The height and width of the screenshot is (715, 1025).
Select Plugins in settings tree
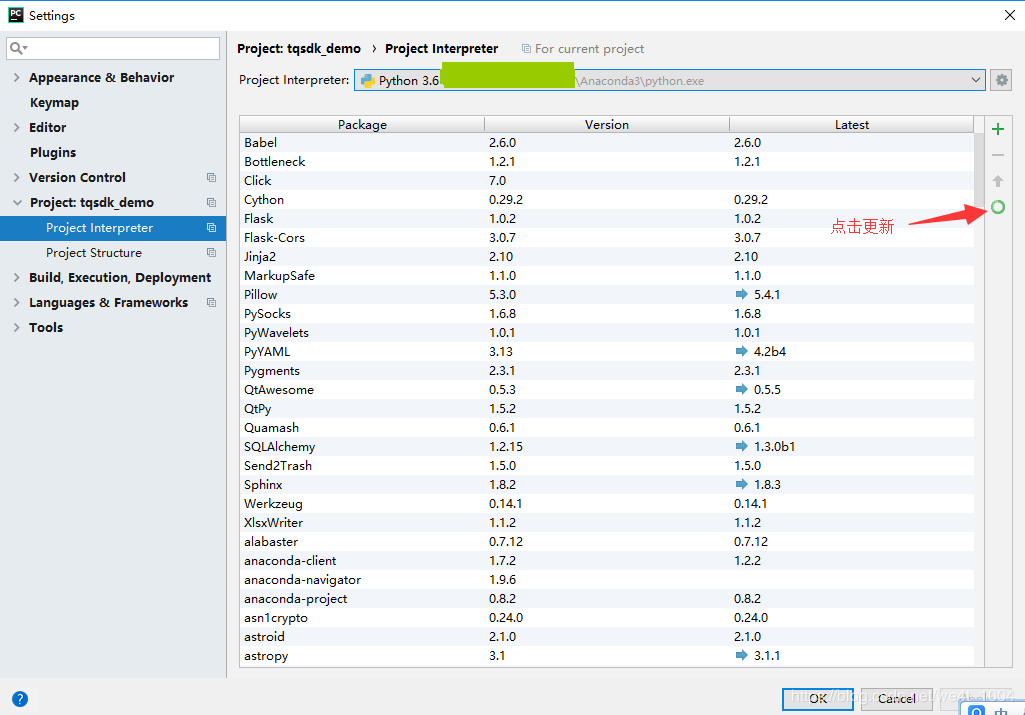click(53, 152)
